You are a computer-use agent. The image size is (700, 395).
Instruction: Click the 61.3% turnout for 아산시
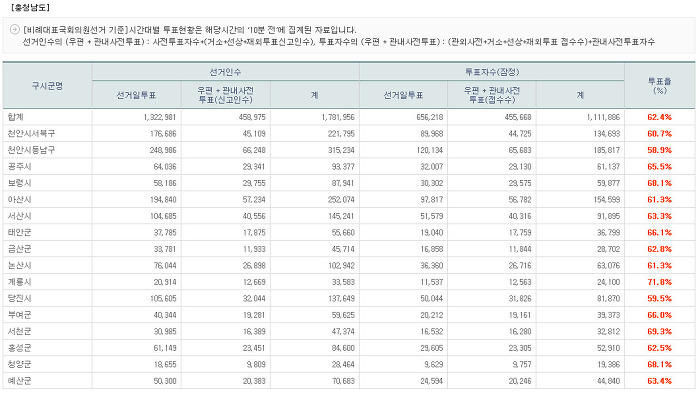(x=659, y=200)
